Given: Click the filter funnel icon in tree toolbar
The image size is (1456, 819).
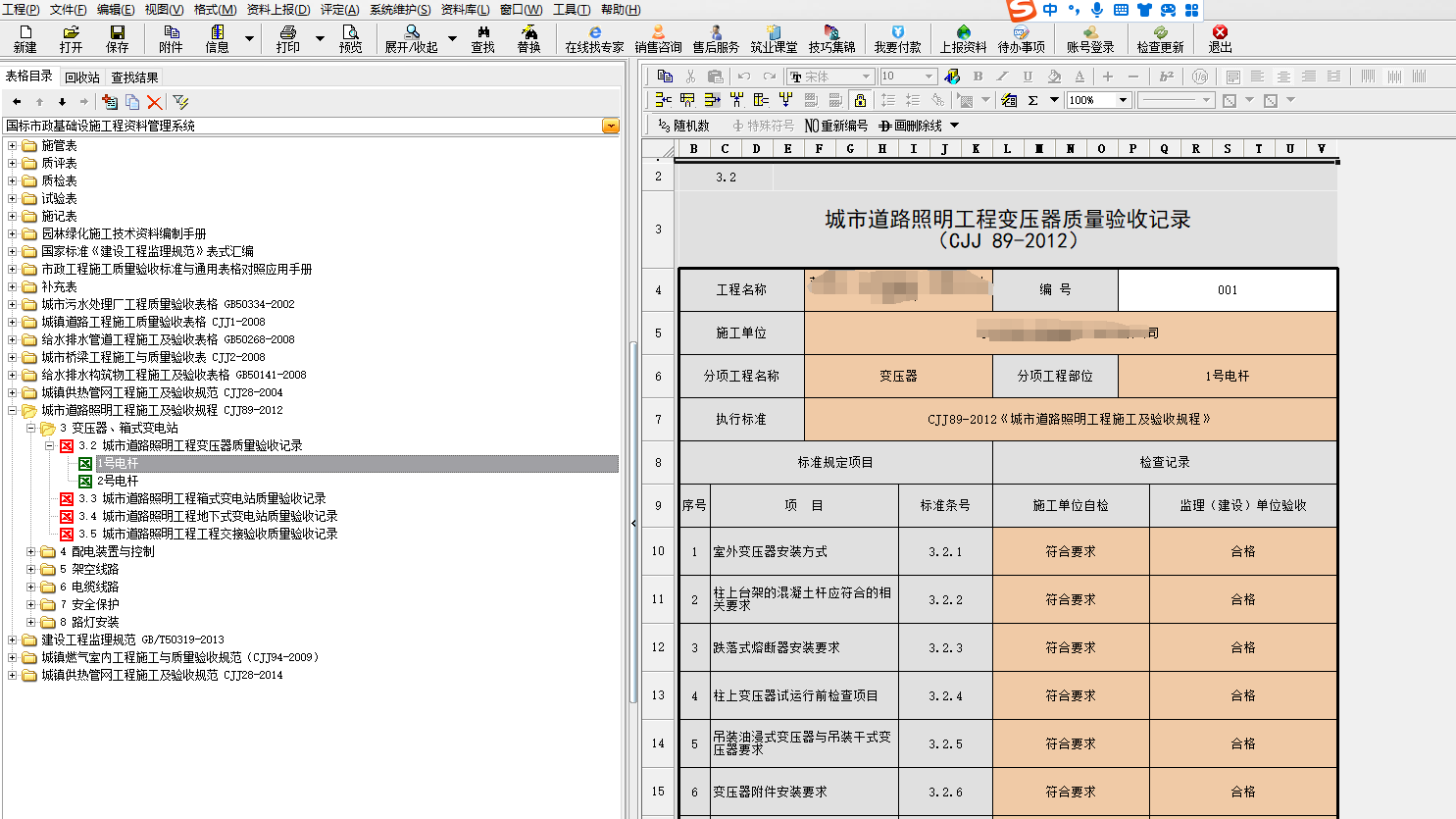Looking at the screenshot, I should 180,102.
